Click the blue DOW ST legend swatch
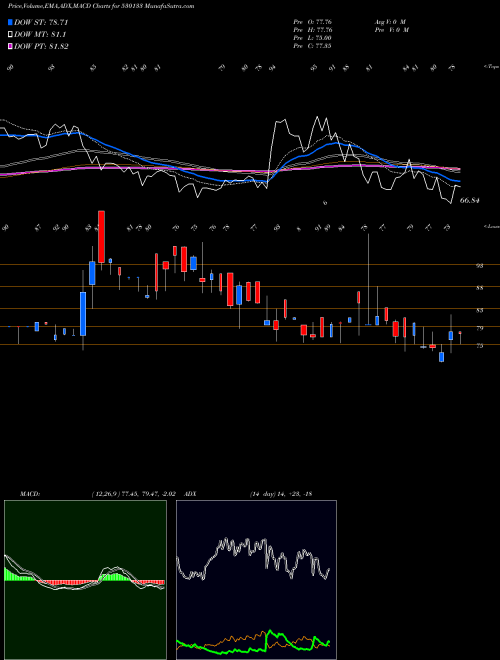The image size is (500, 660). click(10, 22)
